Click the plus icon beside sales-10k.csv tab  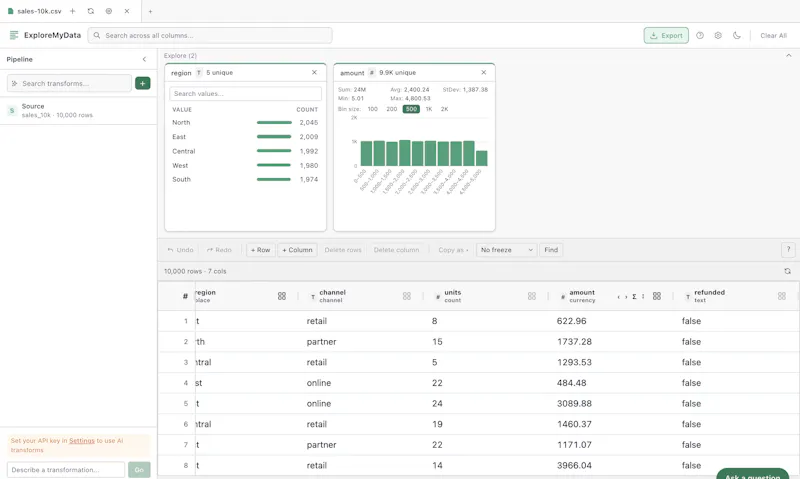point(72,11)
